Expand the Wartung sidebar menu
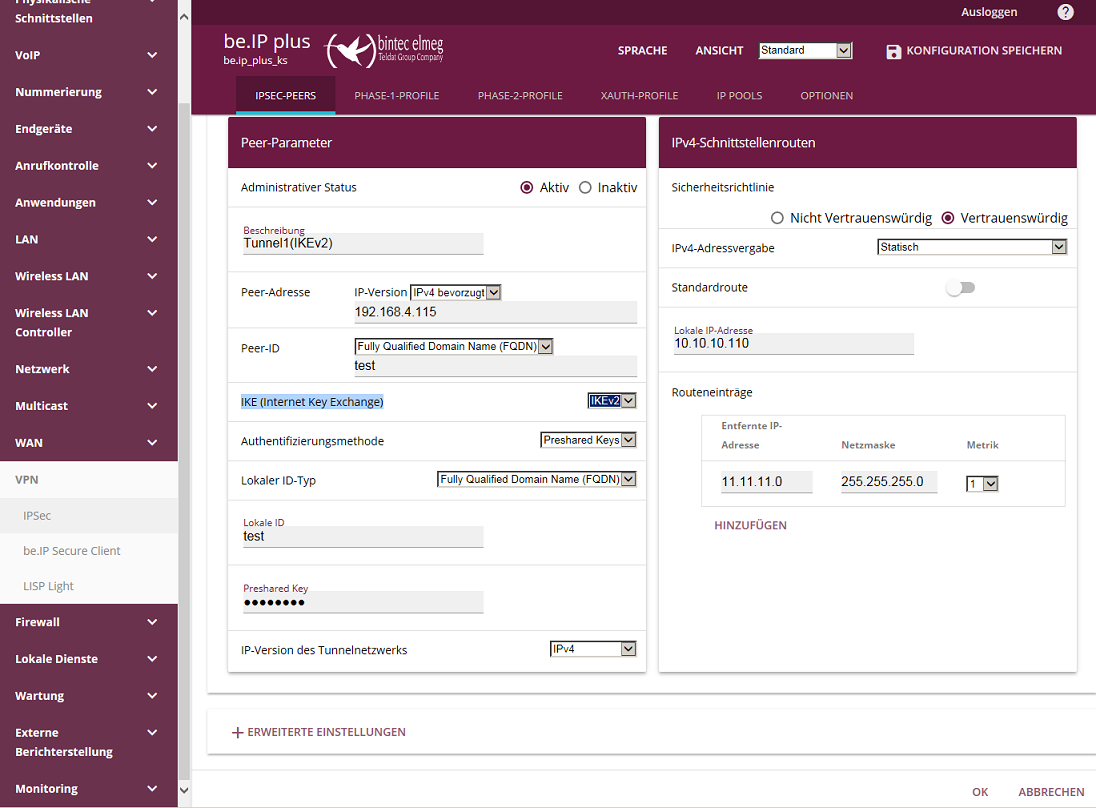This screenshot has width=1096, height=808. click(89, 696)
